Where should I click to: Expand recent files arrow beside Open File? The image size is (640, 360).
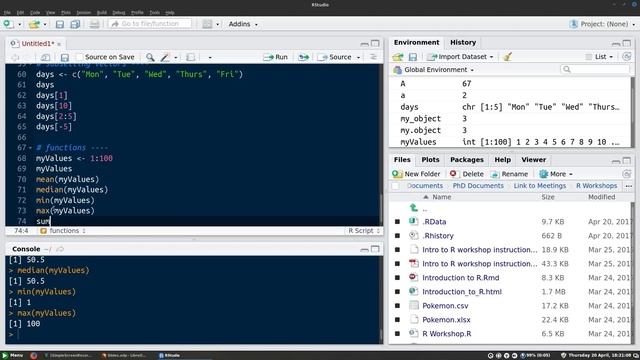click(x=45, y=24)
